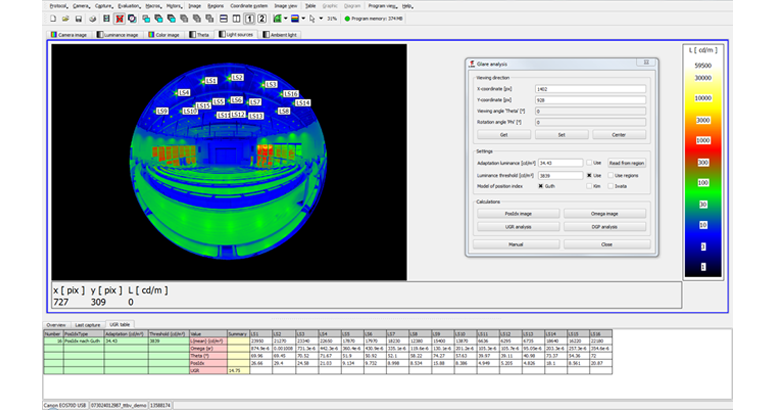Click the third gray stacked-images icon

click(210, 19)
